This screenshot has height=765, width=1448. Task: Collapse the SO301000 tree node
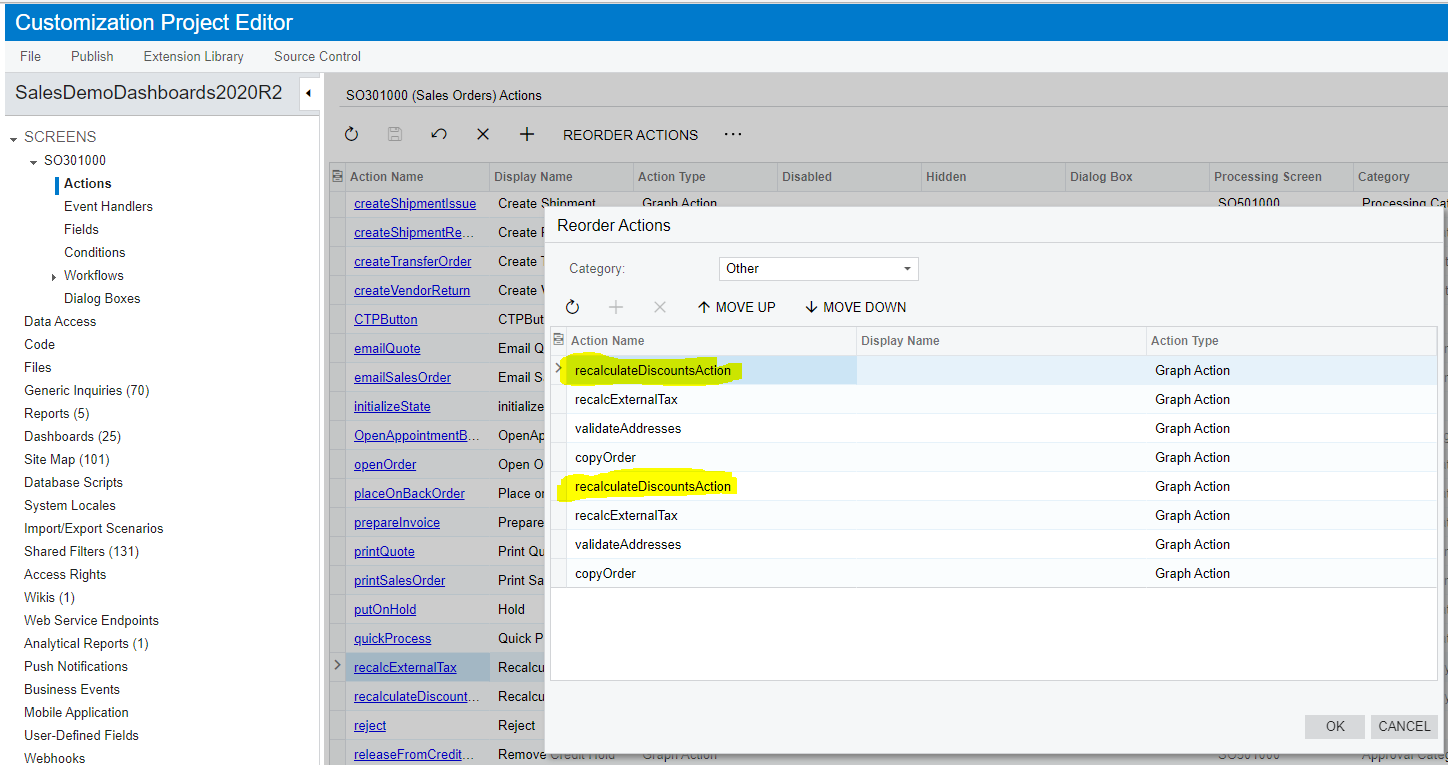click(x=34, y=161)
